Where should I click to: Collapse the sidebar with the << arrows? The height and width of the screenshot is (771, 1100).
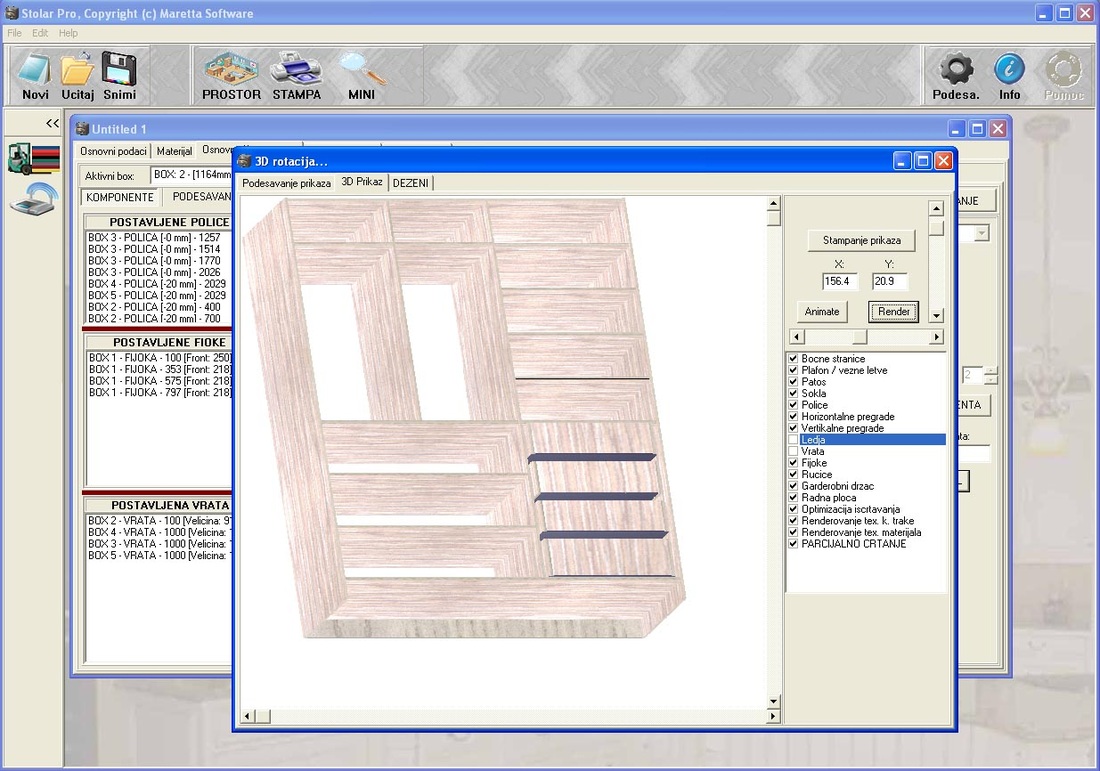coord(52,123)
